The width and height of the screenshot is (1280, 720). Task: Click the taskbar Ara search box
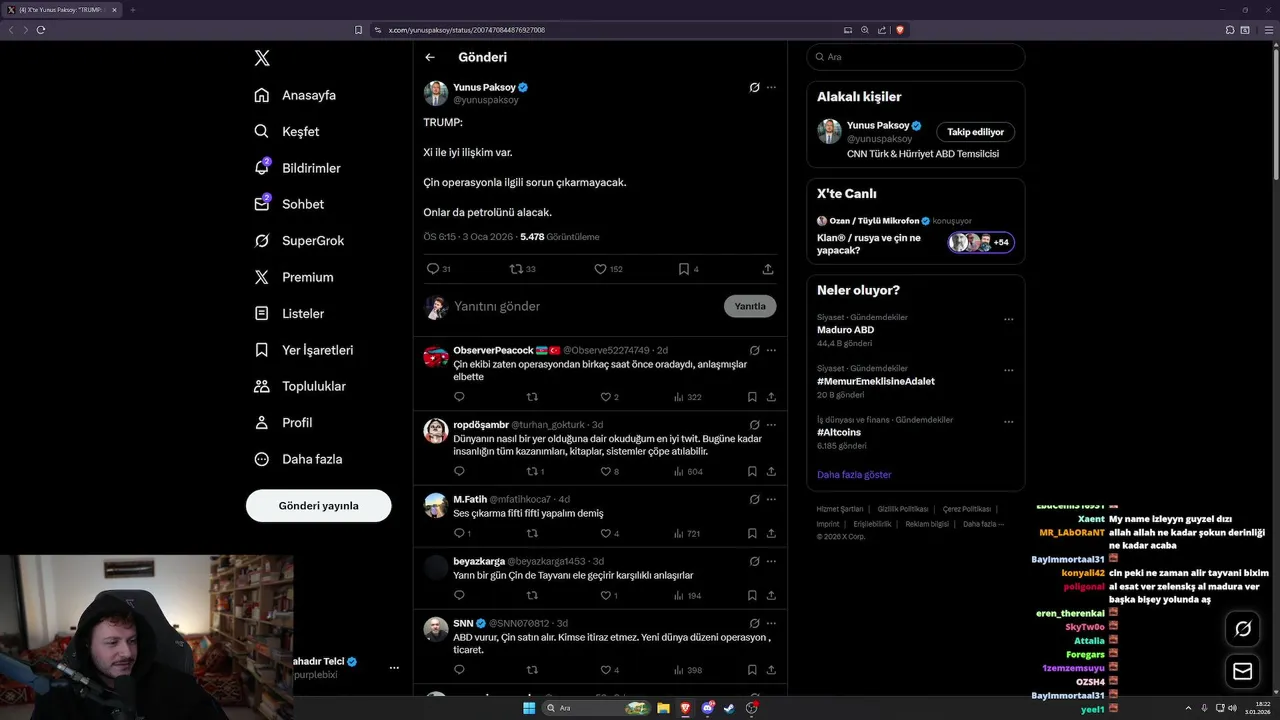pos(599,708)
